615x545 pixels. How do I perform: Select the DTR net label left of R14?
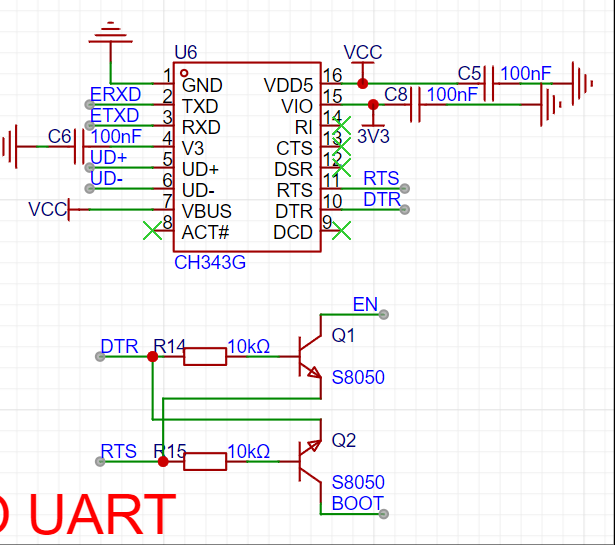point(119,347)
